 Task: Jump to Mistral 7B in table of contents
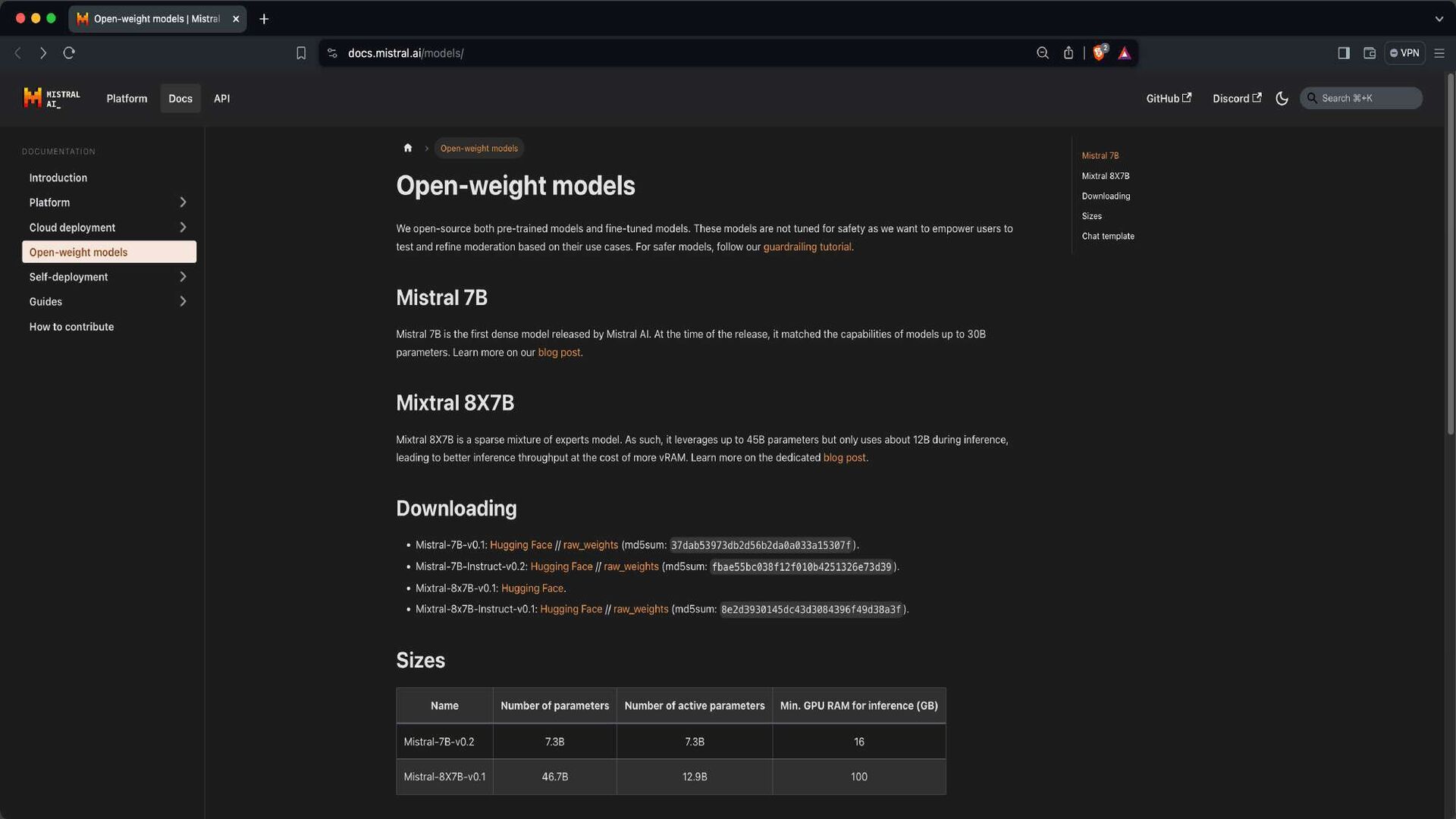pos(1100,155)
